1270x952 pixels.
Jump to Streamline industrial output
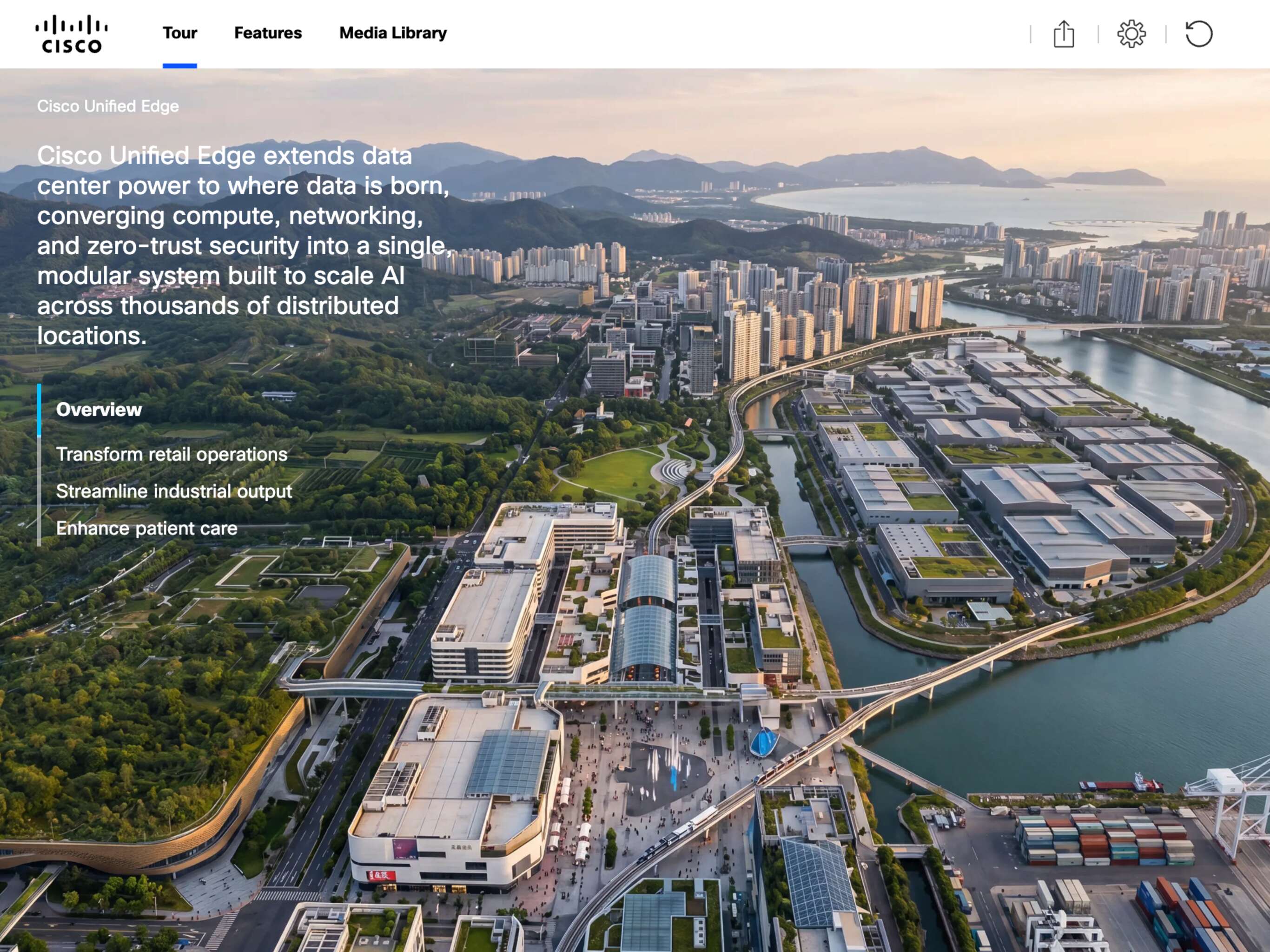coord(174,491)
